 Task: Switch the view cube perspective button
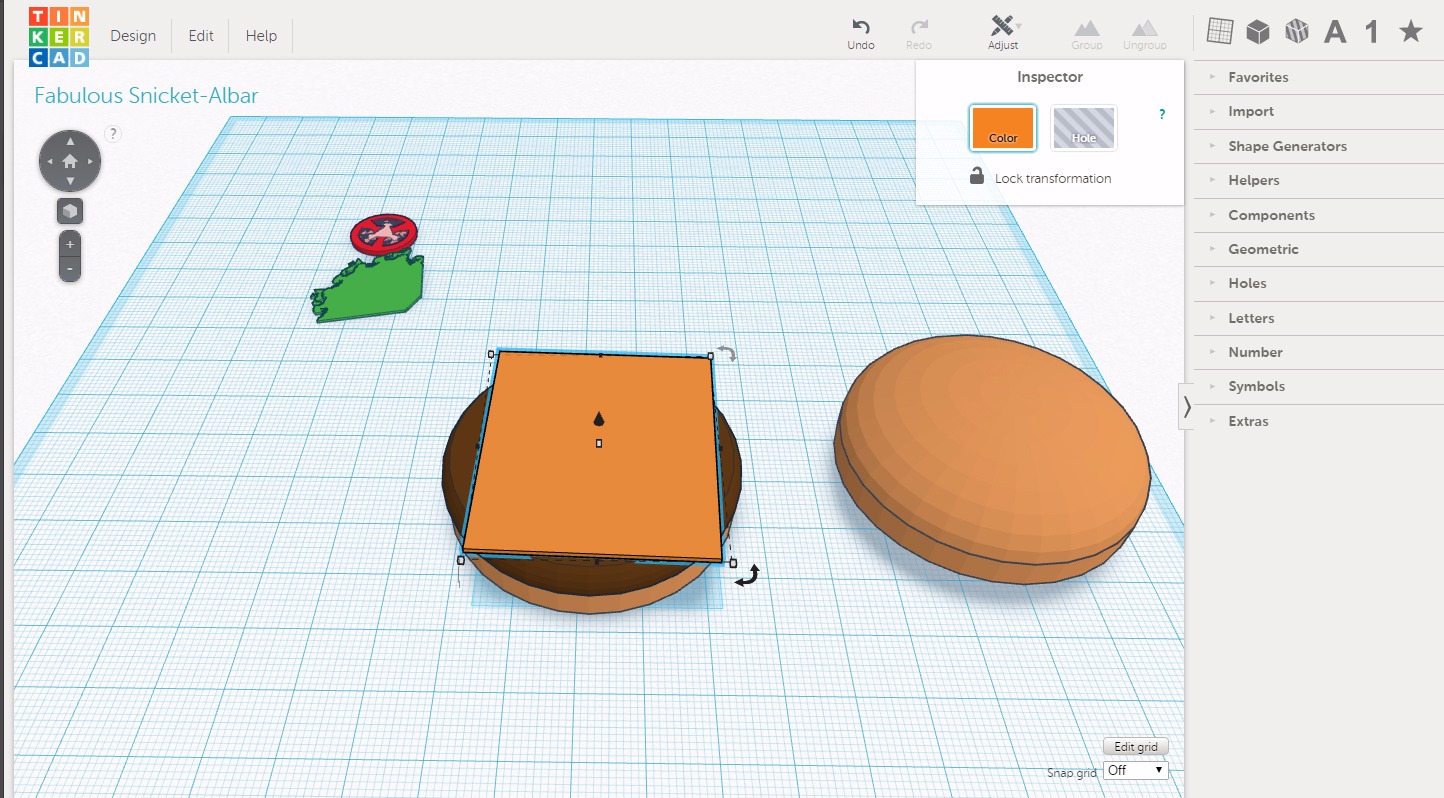pyautogui.click(x=70, y=212)
